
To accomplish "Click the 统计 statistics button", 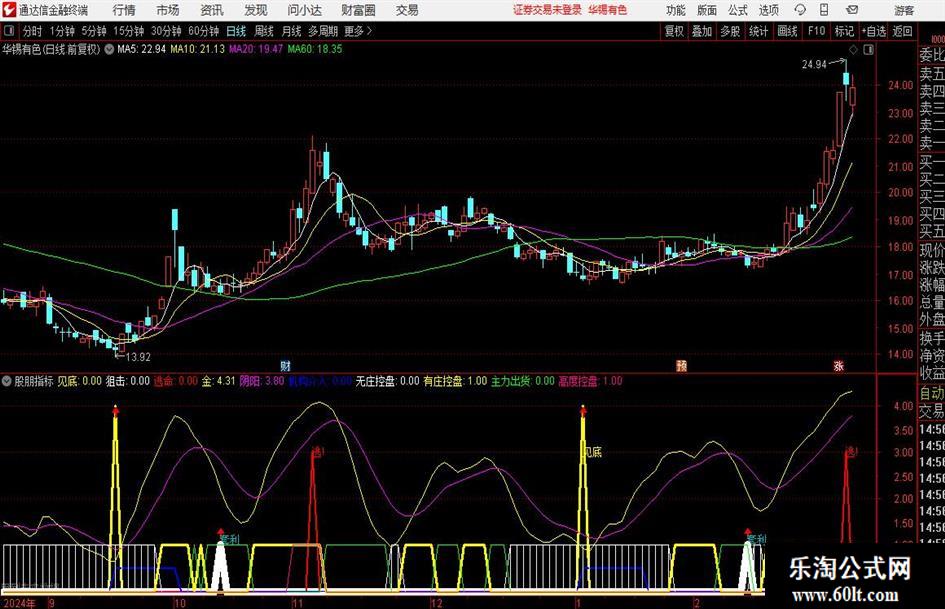I will pos(758,31).
